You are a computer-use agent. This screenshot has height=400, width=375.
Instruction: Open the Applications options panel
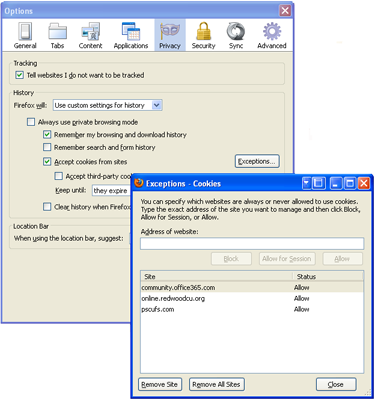click(131, 35)
